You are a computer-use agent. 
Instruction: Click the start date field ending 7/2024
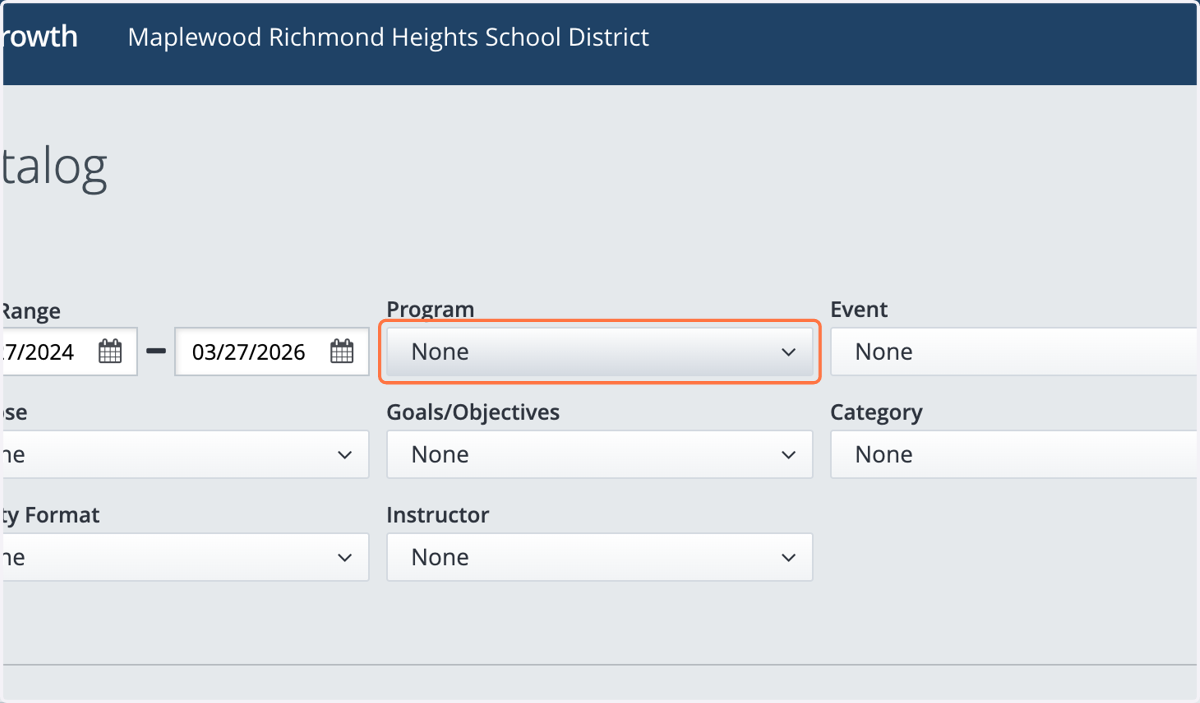(x=68, y=352)
